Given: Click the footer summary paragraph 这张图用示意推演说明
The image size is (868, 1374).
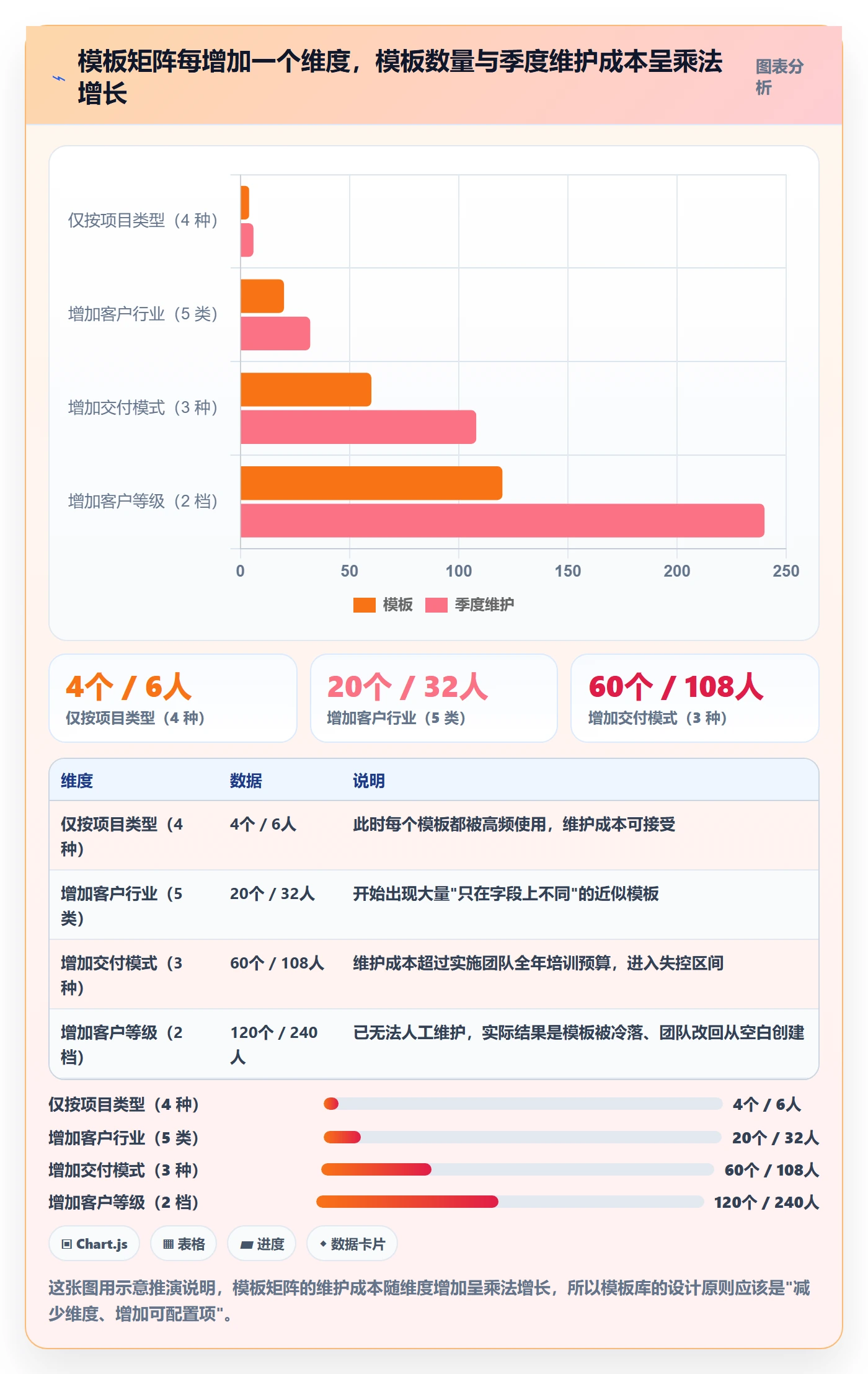Looking at the screenshot, I should 430,1300.
